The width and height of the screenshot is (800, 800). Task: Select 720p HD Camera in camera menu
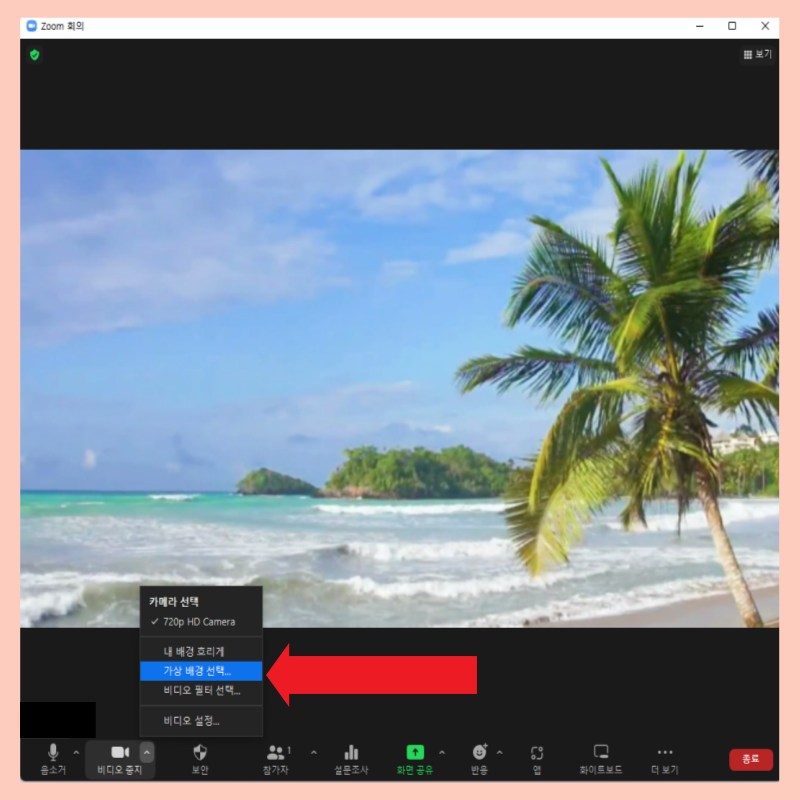(201, 622)
